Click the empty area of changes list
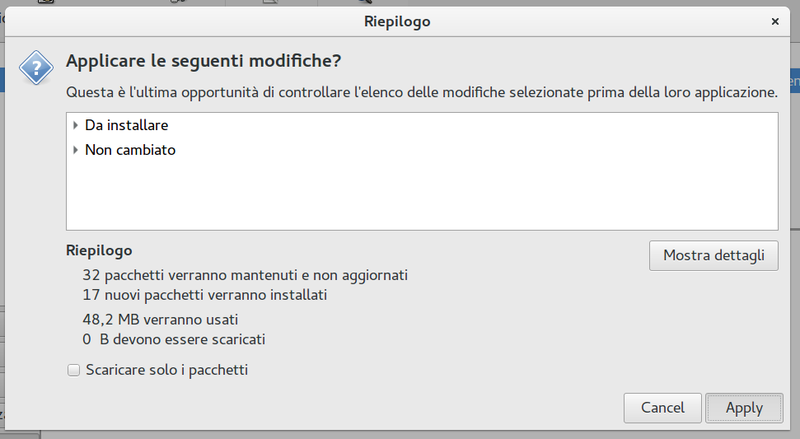The width and height of the screenshot is (800, 439). (x=420, y=195)
